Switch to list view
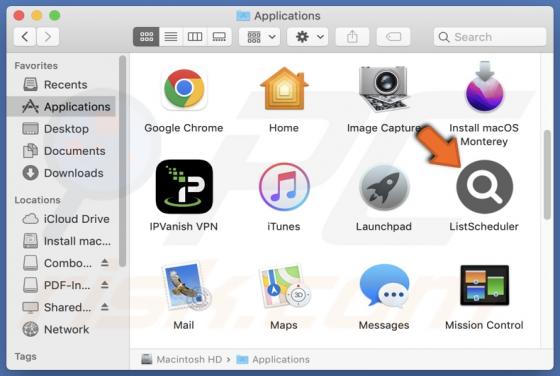Viewport: 560px width, 376px height. [171, 37]
